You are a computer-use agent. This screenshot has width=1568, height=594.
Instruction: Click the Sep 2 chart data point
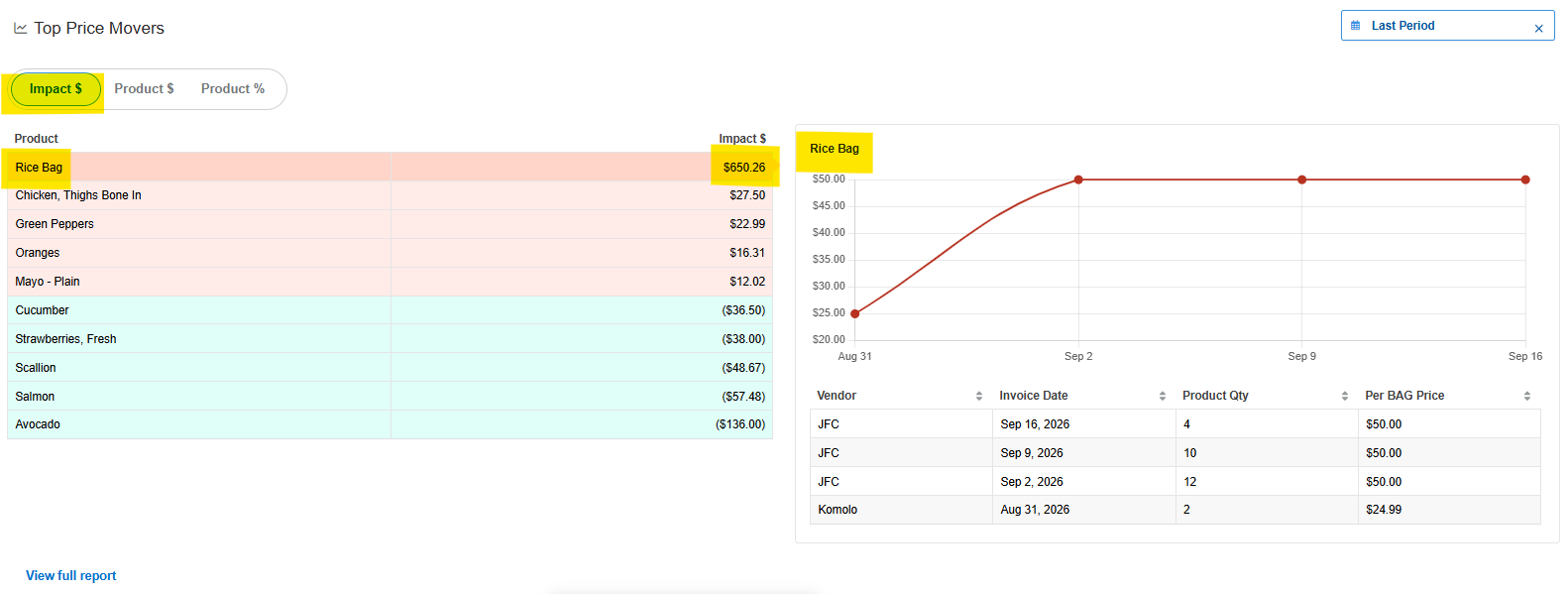(1078, 179)
